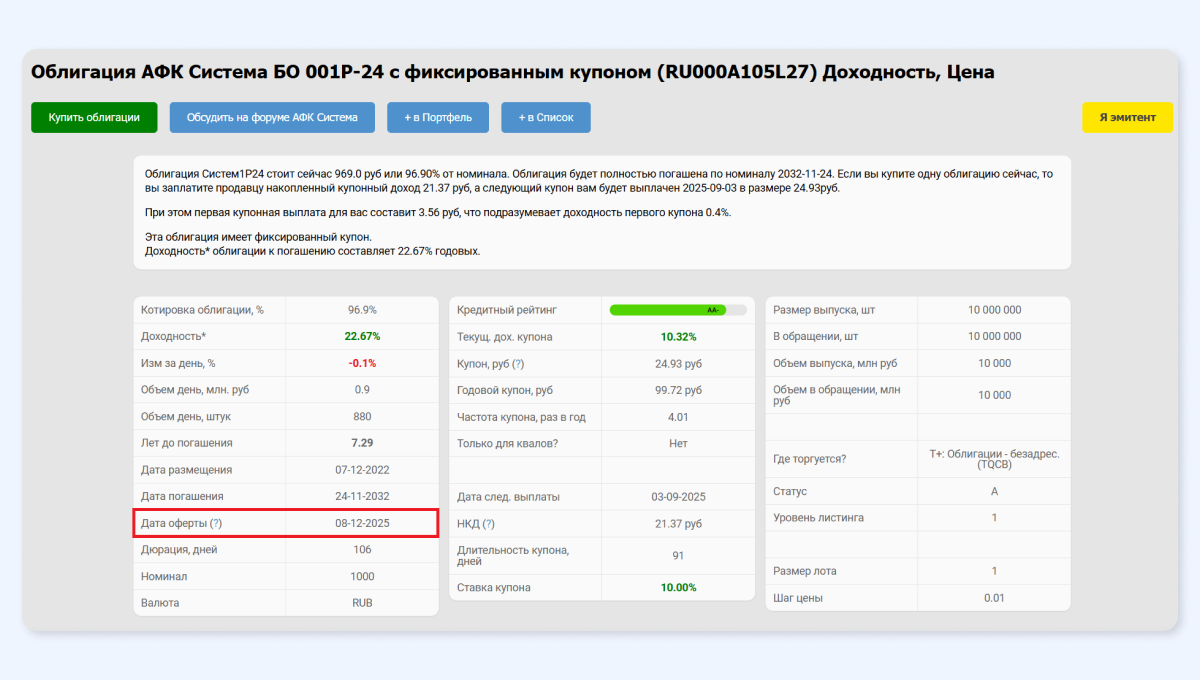Select the "96.9%" quote value
The width and height of the screenshot is (1200, 680).
362,310
